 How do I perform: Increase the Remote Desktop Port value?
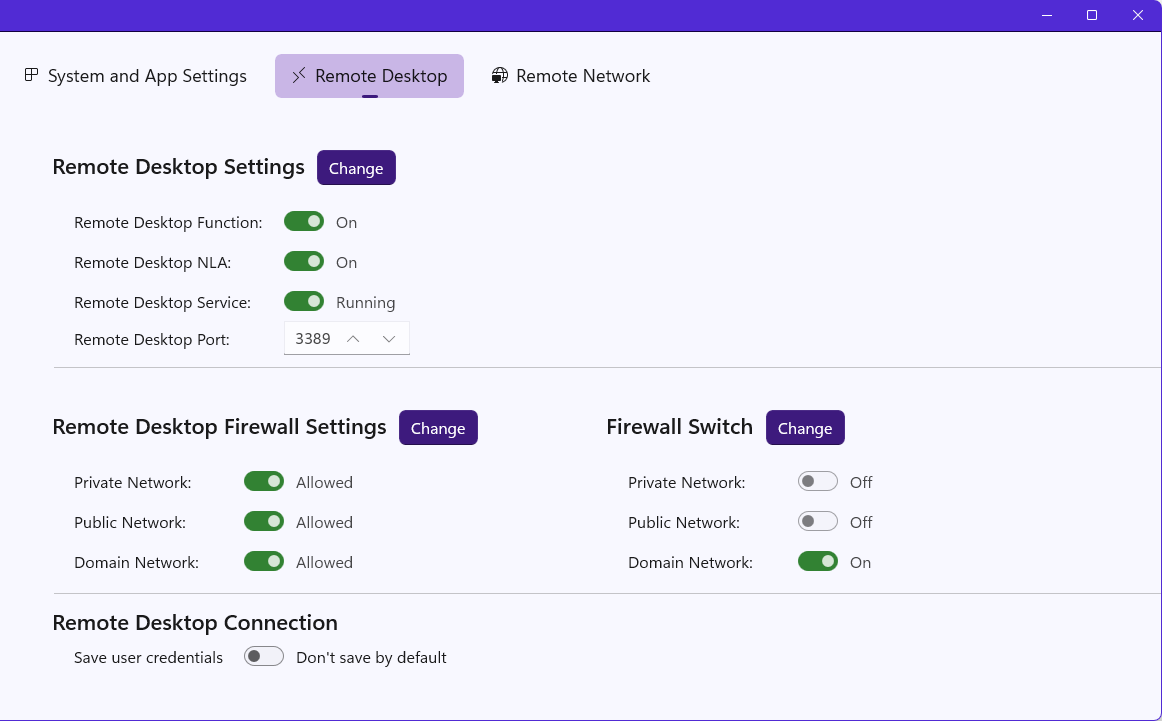pyautogui.click(x=353, y=338)
